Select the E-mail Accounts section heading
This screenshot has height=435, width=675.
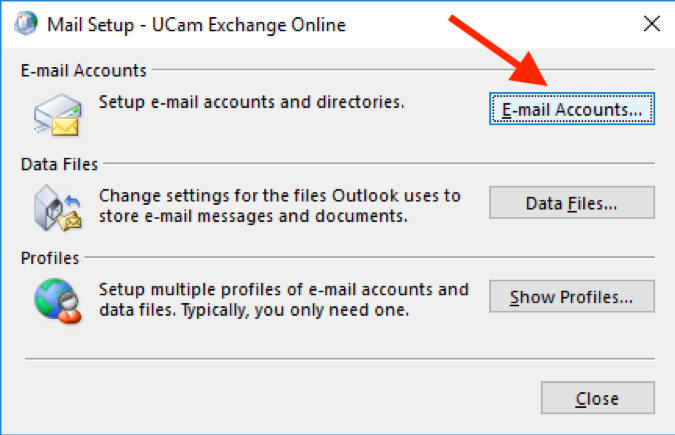coord(84,70)
